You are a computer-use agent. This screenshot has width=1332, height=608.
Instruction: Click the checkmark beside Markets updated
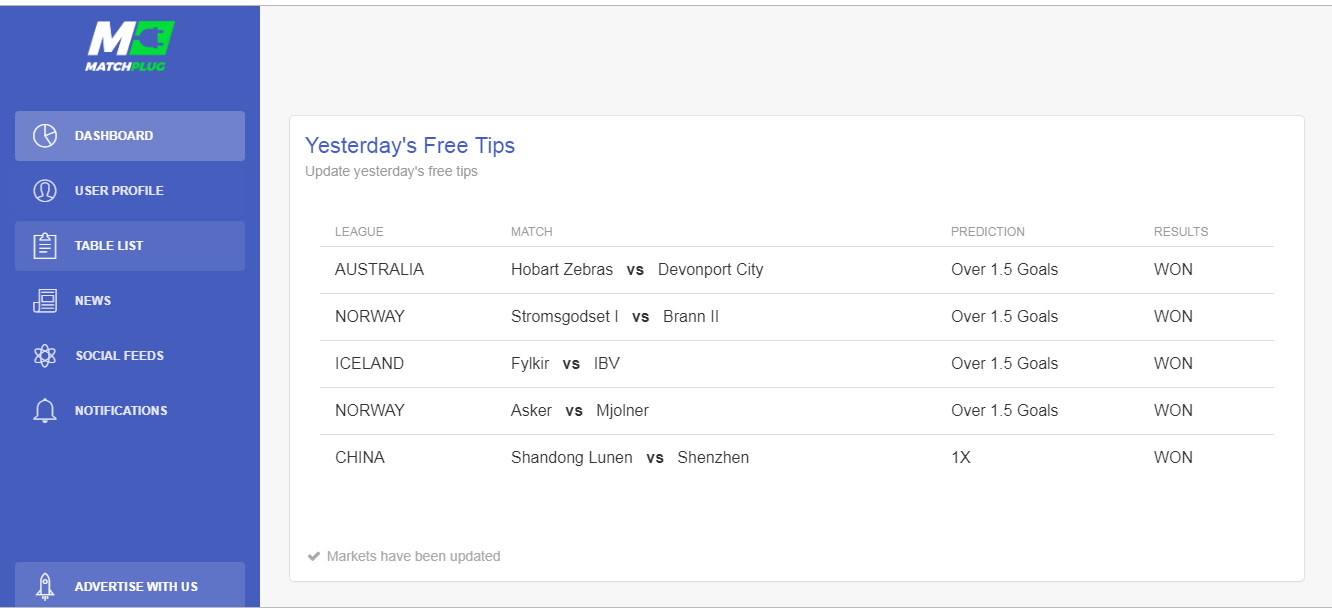coord(314,556)
